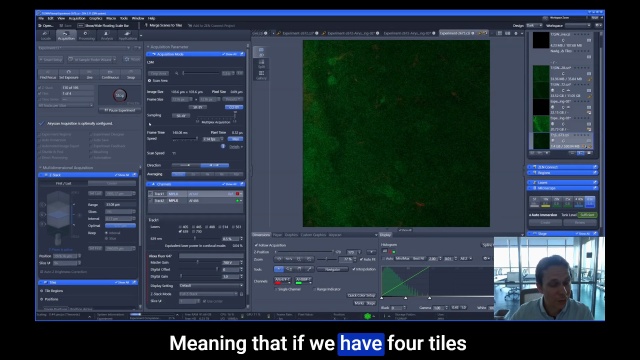Enable the 405 laser checkbox
This screenshot has width=640, height=360.
[x=180, y=227]
